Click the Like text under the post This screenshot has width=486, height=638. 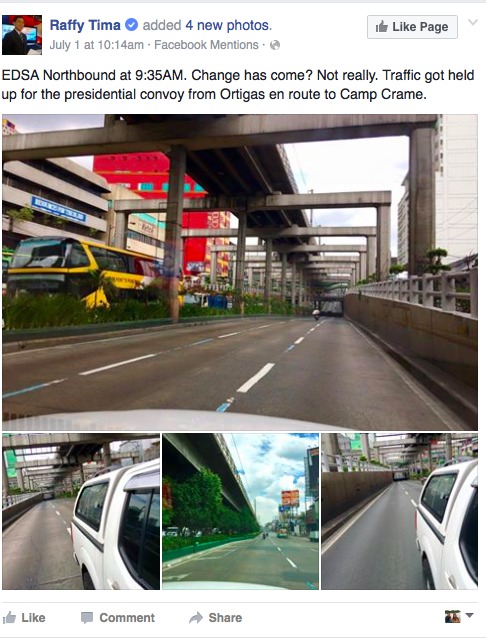pos(33,618)
